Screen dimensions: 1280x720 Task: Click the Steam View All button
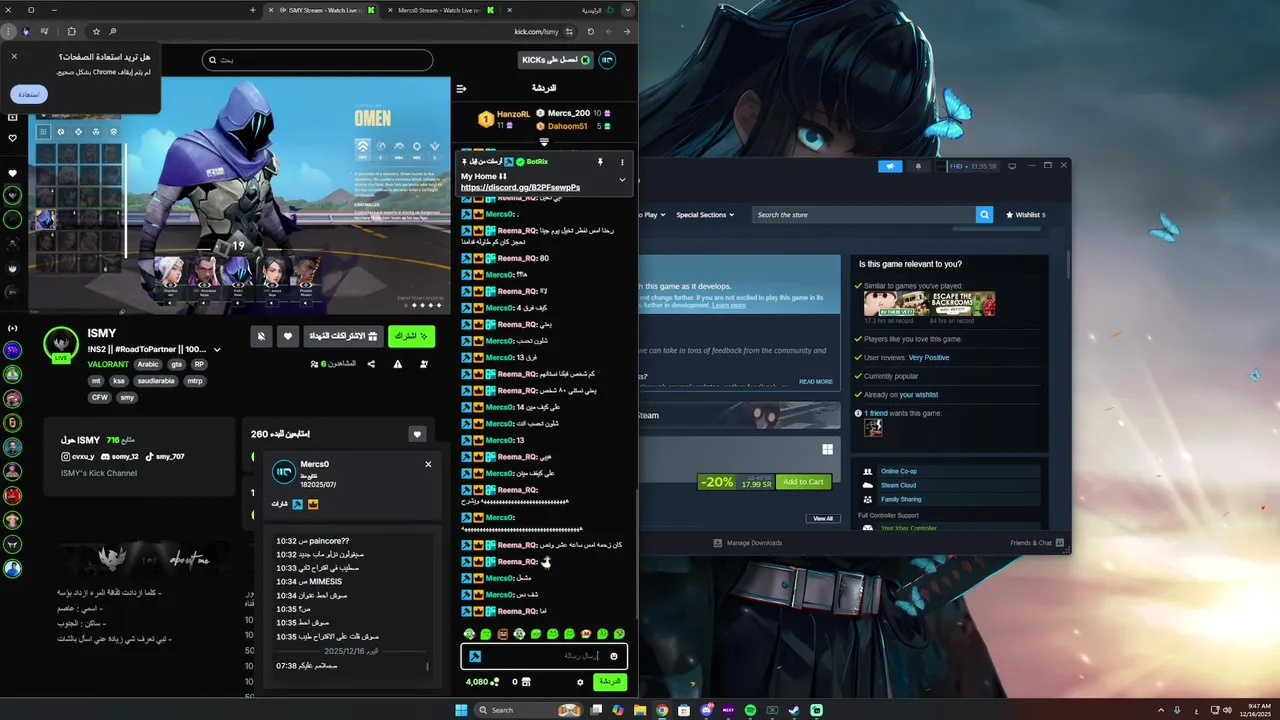click(x=823, y=518)
